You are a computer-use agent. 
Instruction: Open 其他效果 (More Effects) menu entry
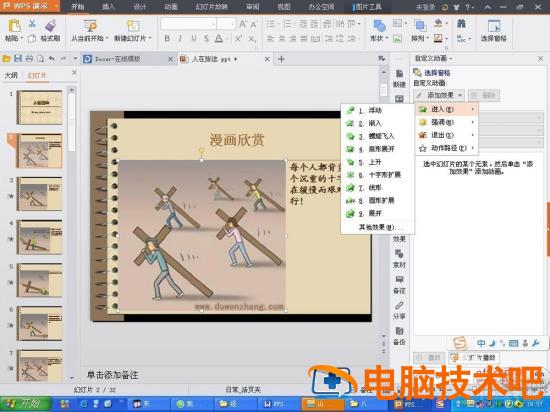pyautogui.click(x=377, y=227)
